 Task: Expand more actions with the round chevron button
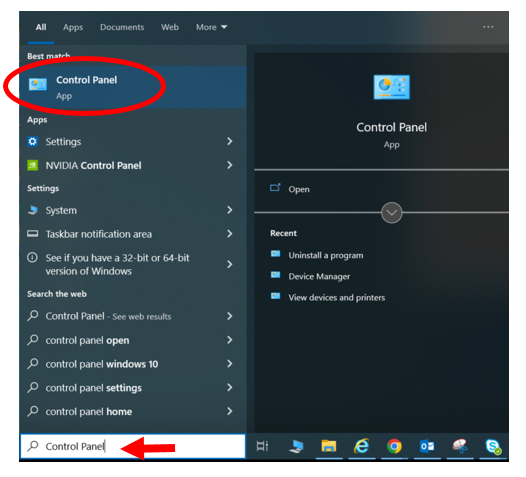[391, 213]
